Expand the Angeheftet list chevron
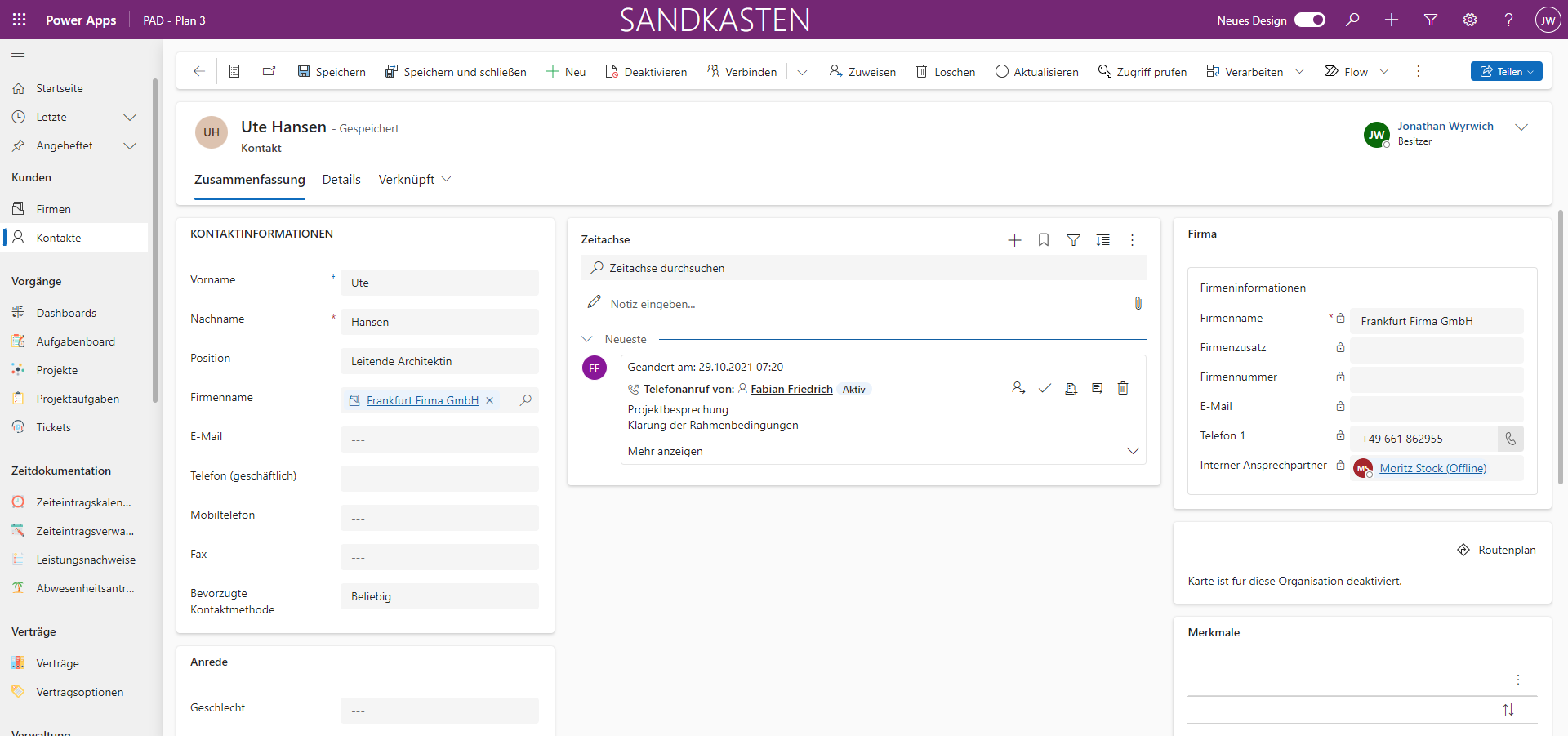The width and height of the screenshot is (1568, 736). tap(129, 145)
